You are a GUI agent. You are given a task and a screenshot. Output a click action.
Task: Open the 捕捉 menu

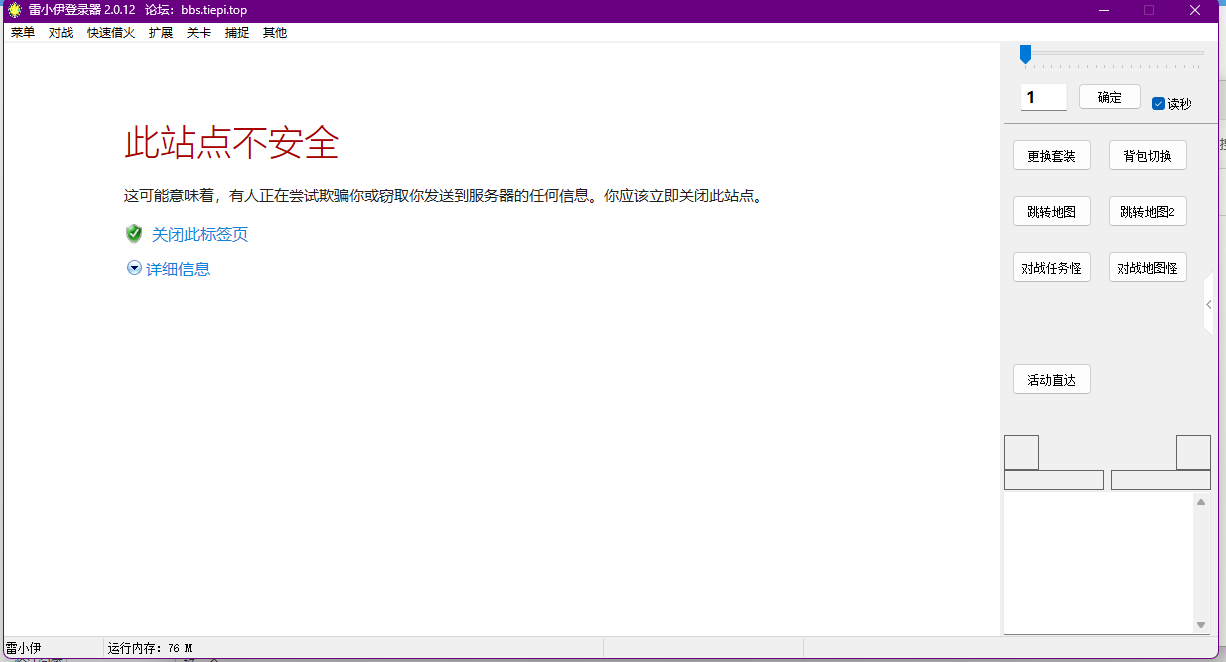[x=236, y=32]
